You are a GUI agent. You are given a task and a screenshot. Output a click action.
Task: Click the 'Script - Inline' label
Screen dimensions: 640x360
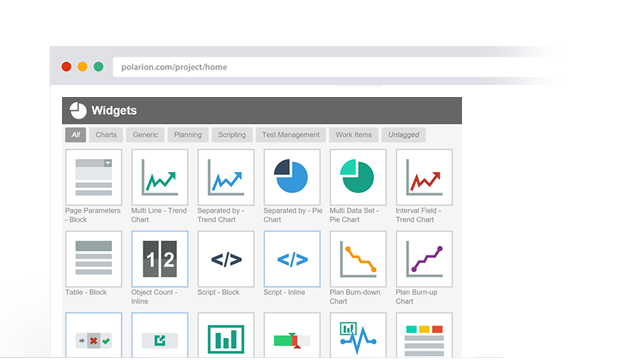point(284,292)
